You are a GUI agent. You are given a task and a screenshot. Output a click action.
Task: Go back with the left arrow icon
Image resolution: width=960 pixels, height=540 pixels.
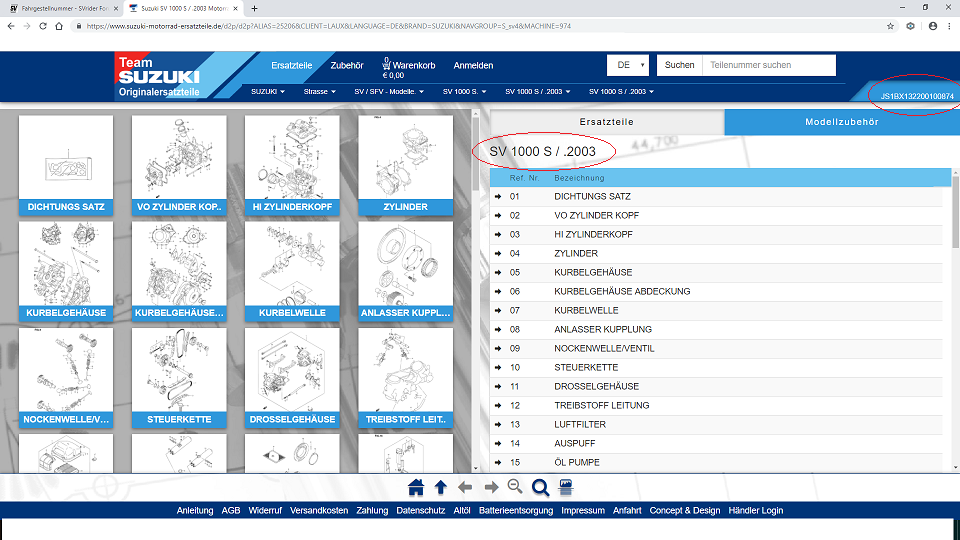pos(465,487)
